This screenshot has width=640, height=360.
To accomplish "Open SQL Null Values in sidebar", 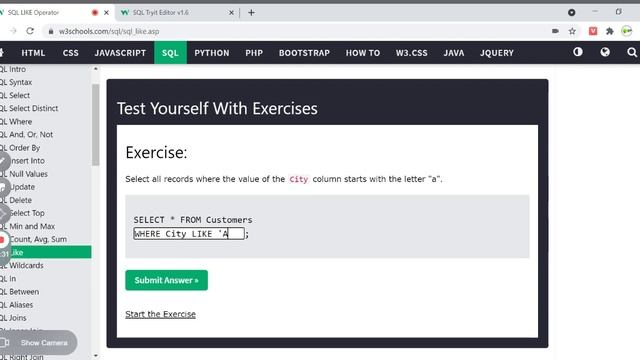I will pyautogui.click(x=24, y=174).
